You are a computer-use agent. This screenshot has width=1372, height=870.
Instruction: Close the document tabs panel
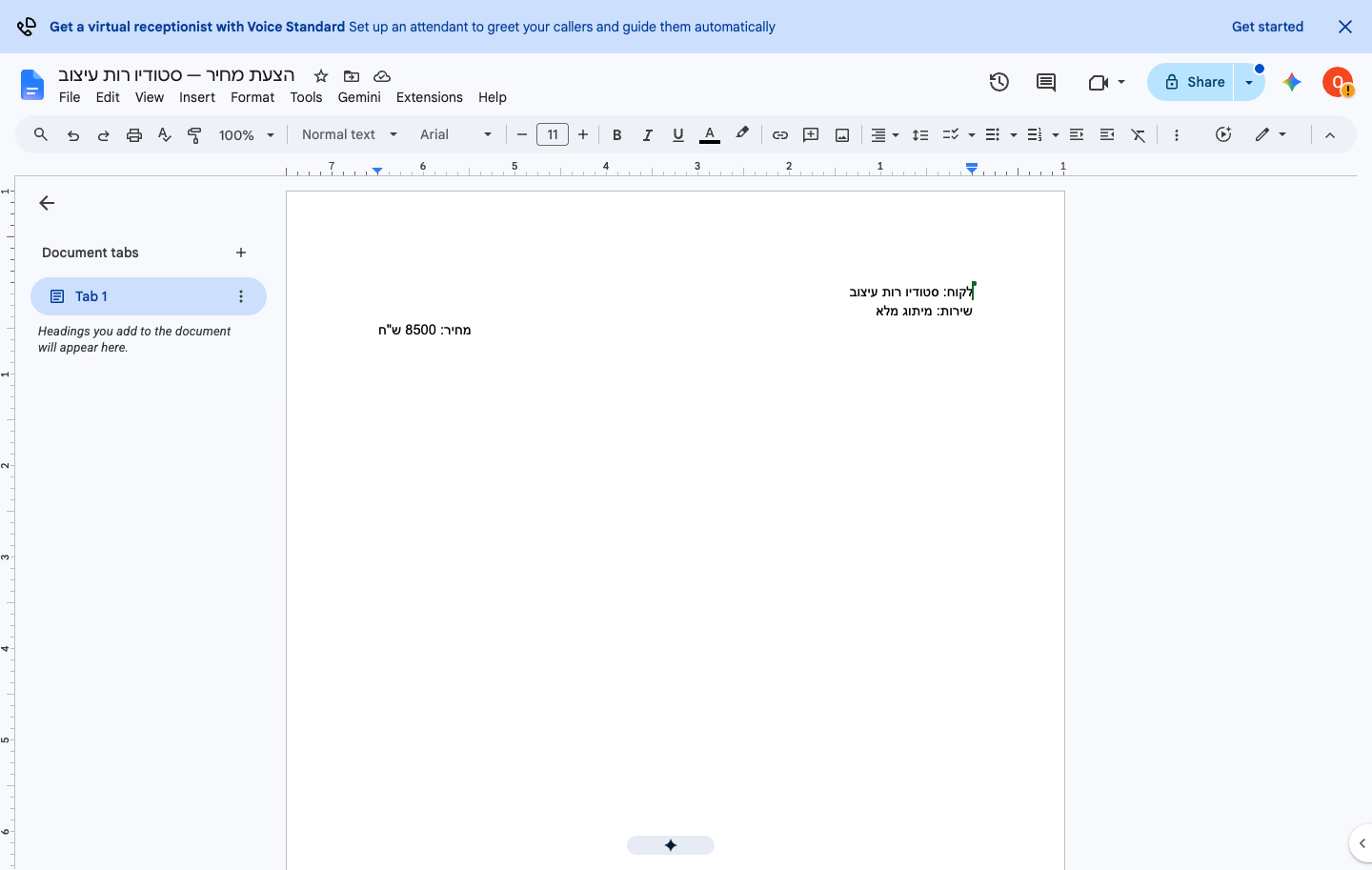(x=47, y=203)
